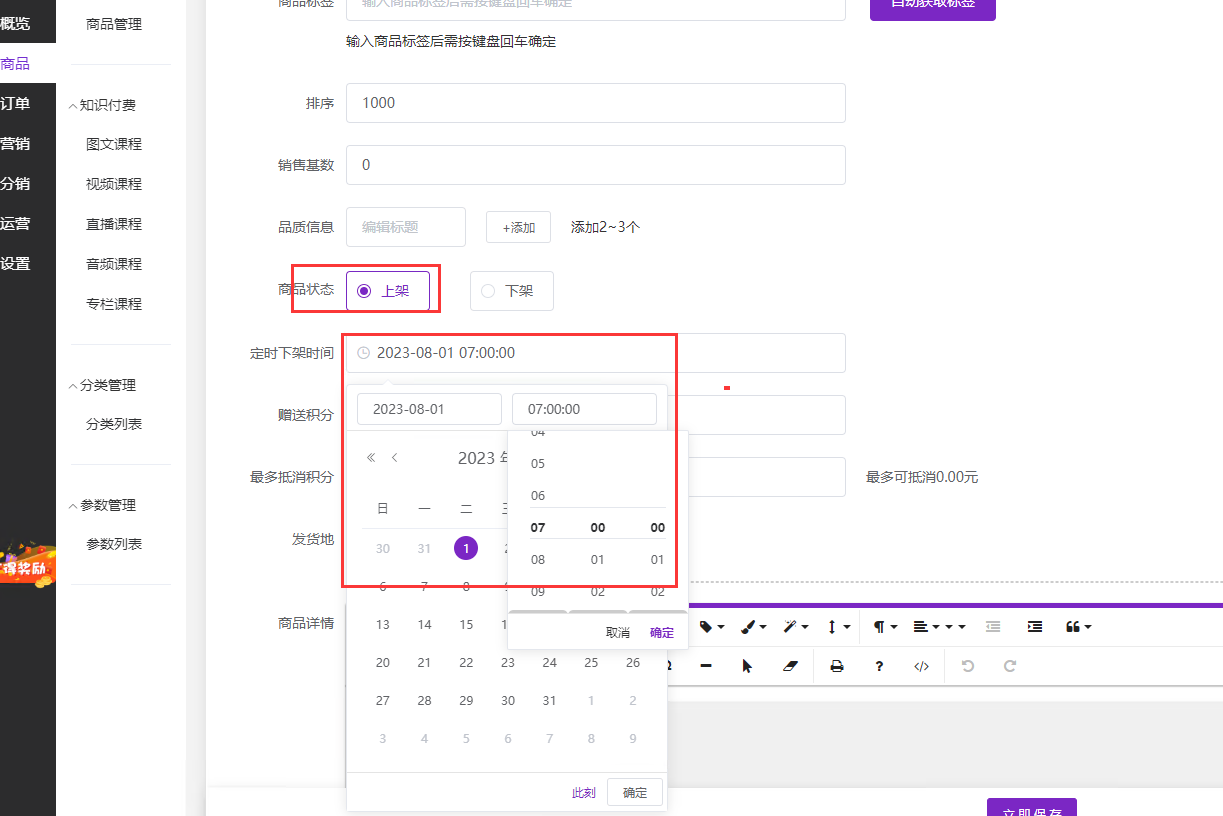Collapse the 分类管理 sidebar group
Viewport: 1223px width, 816px height.
pos(73,385)
